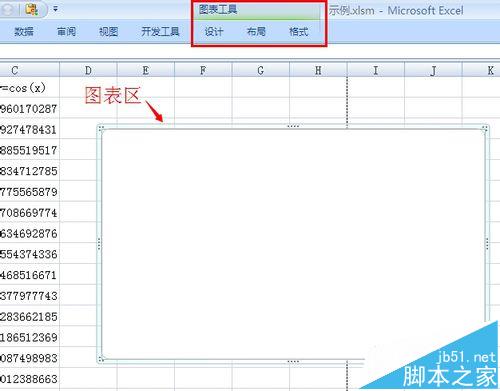Viewport: 500px width, 391px height.
Task: Click the cell ending in 775565879
Action: click(x=30, y=192)
